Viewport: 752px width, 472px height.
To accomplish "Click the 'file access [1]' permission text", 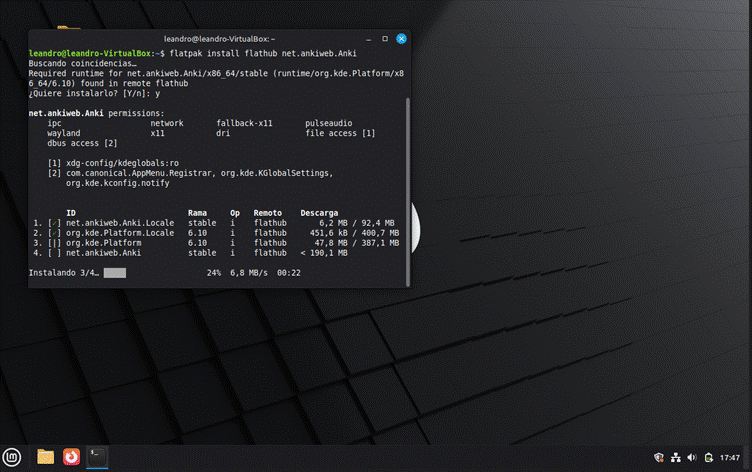I will [340, 133].
